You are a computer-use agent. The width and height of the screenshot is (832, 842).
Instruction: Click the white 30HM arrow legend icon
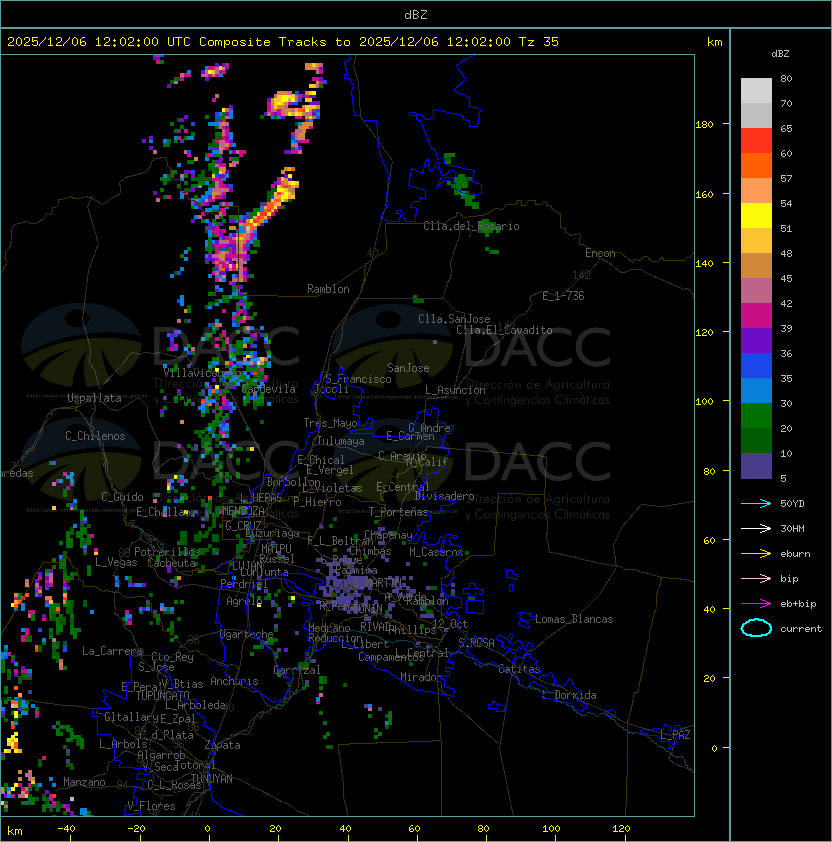[756, 528]
